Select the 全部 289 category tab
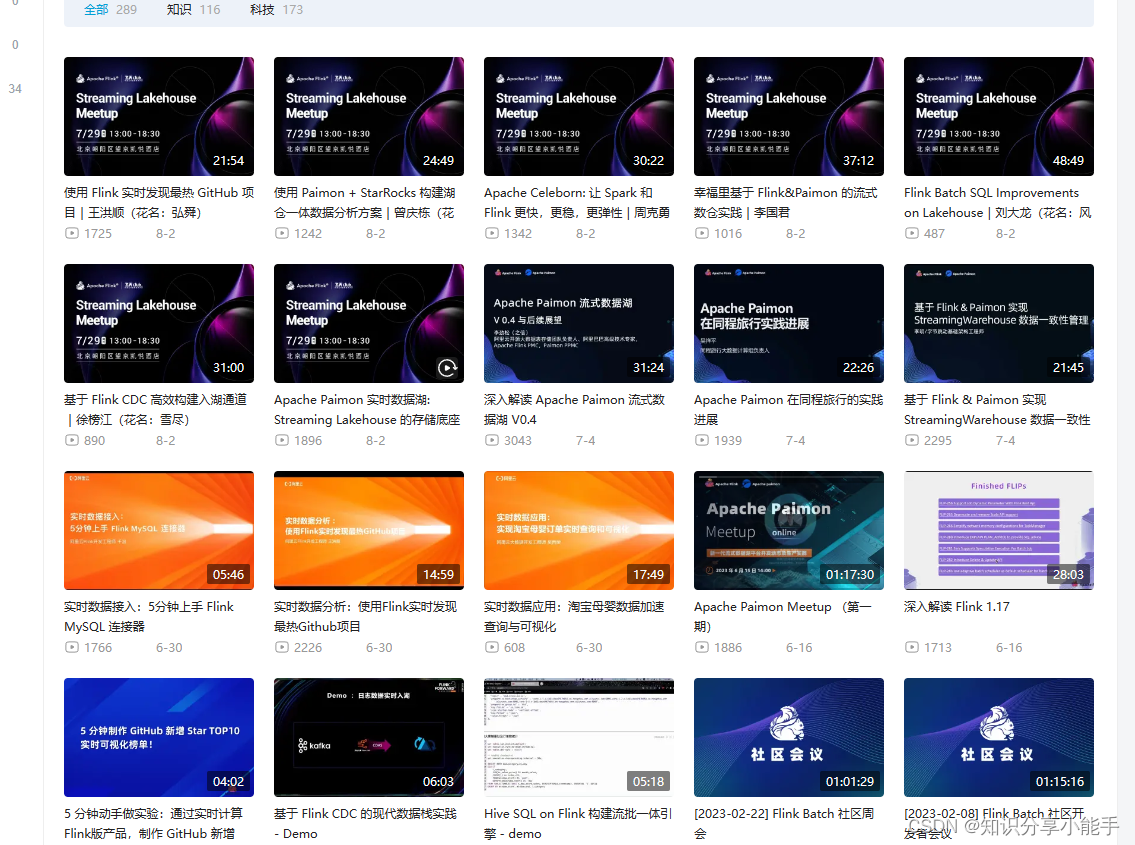The height and width of the screenshot is (845, 1135). (110, 9)
